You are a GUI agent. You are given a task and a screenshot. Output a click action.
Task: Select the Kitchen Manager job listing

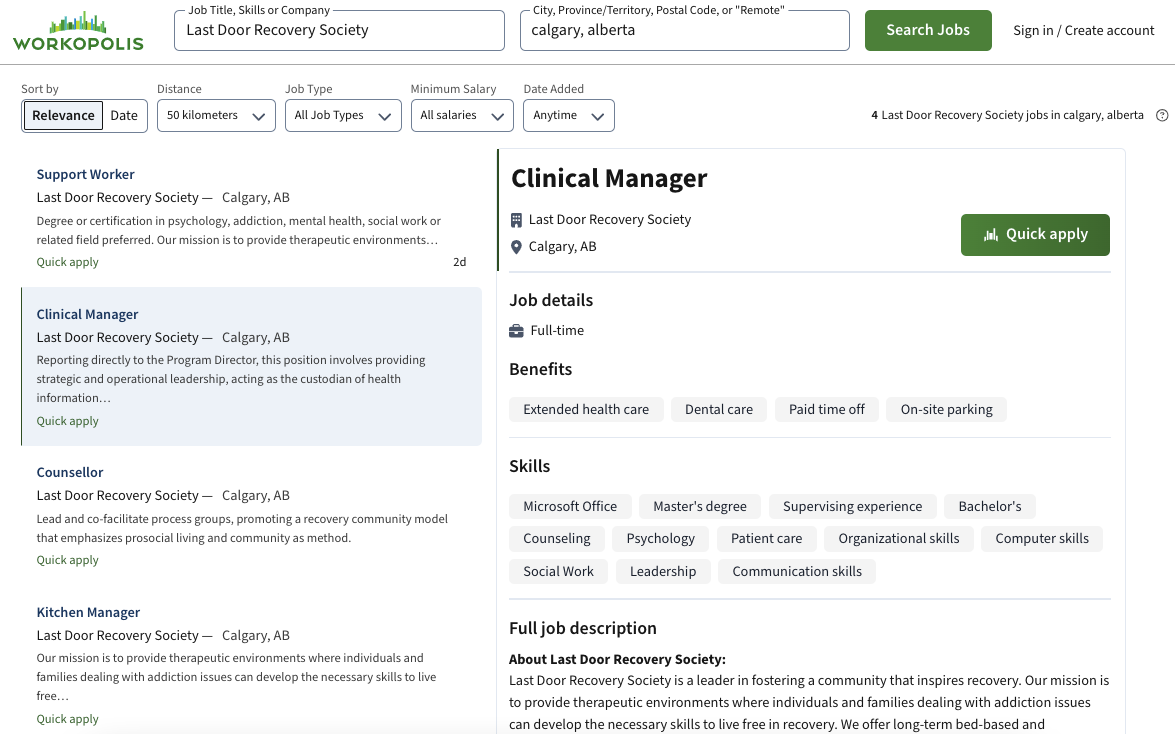point(87,612)
